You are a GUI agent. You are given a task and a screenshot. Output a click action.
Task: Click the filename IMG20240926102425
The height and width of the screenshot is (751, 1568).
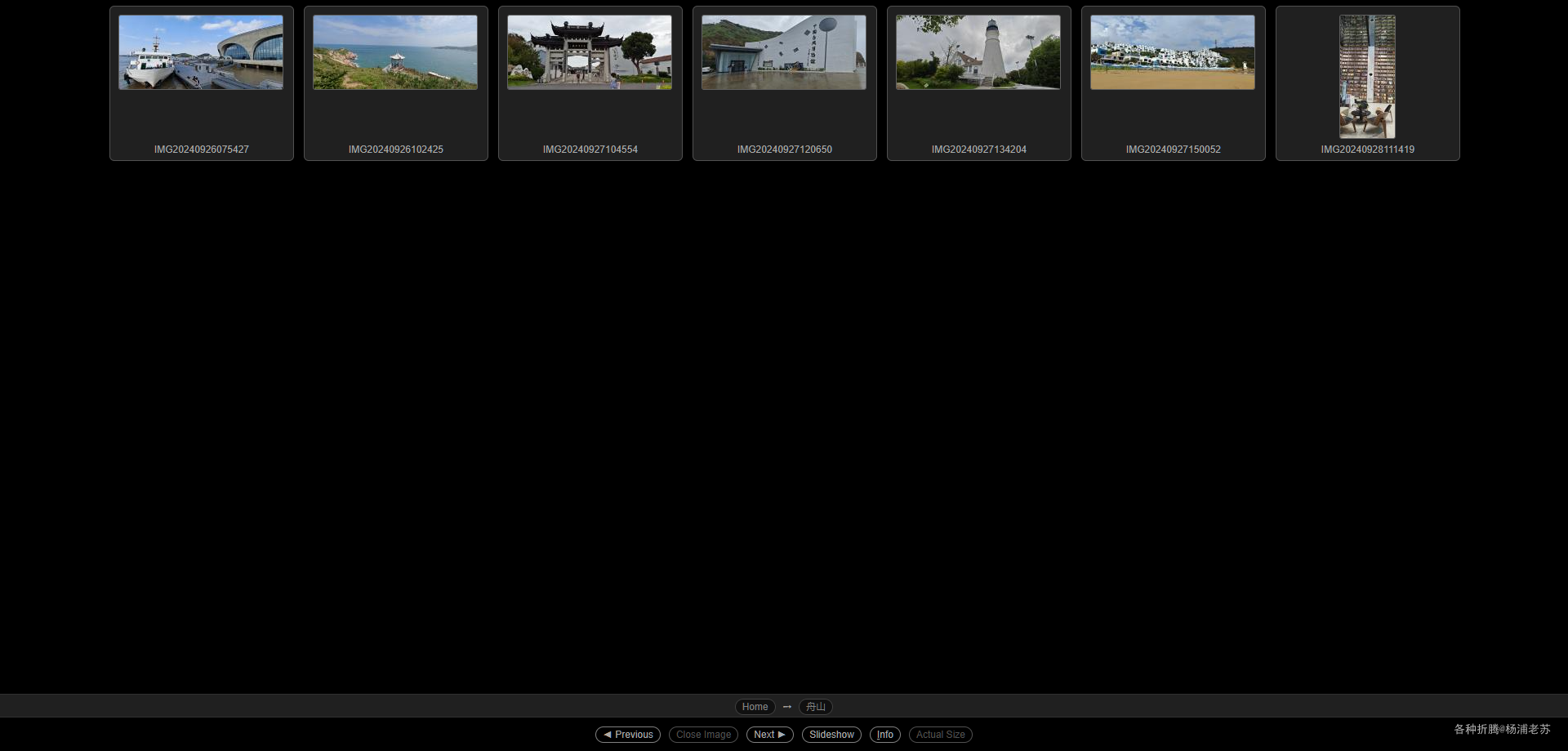(x=396, y=150)
